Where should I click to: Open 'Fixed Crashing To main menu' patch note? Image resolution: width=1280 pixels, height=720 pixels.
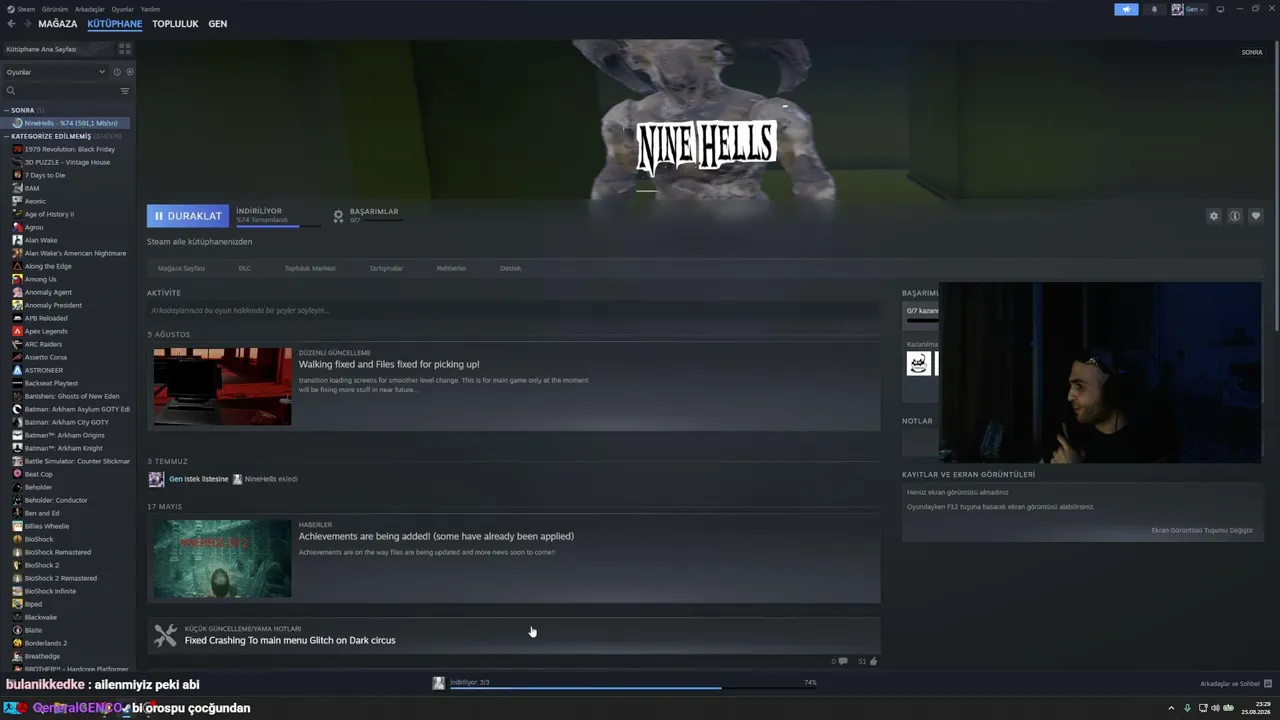(x=290, y=640)
